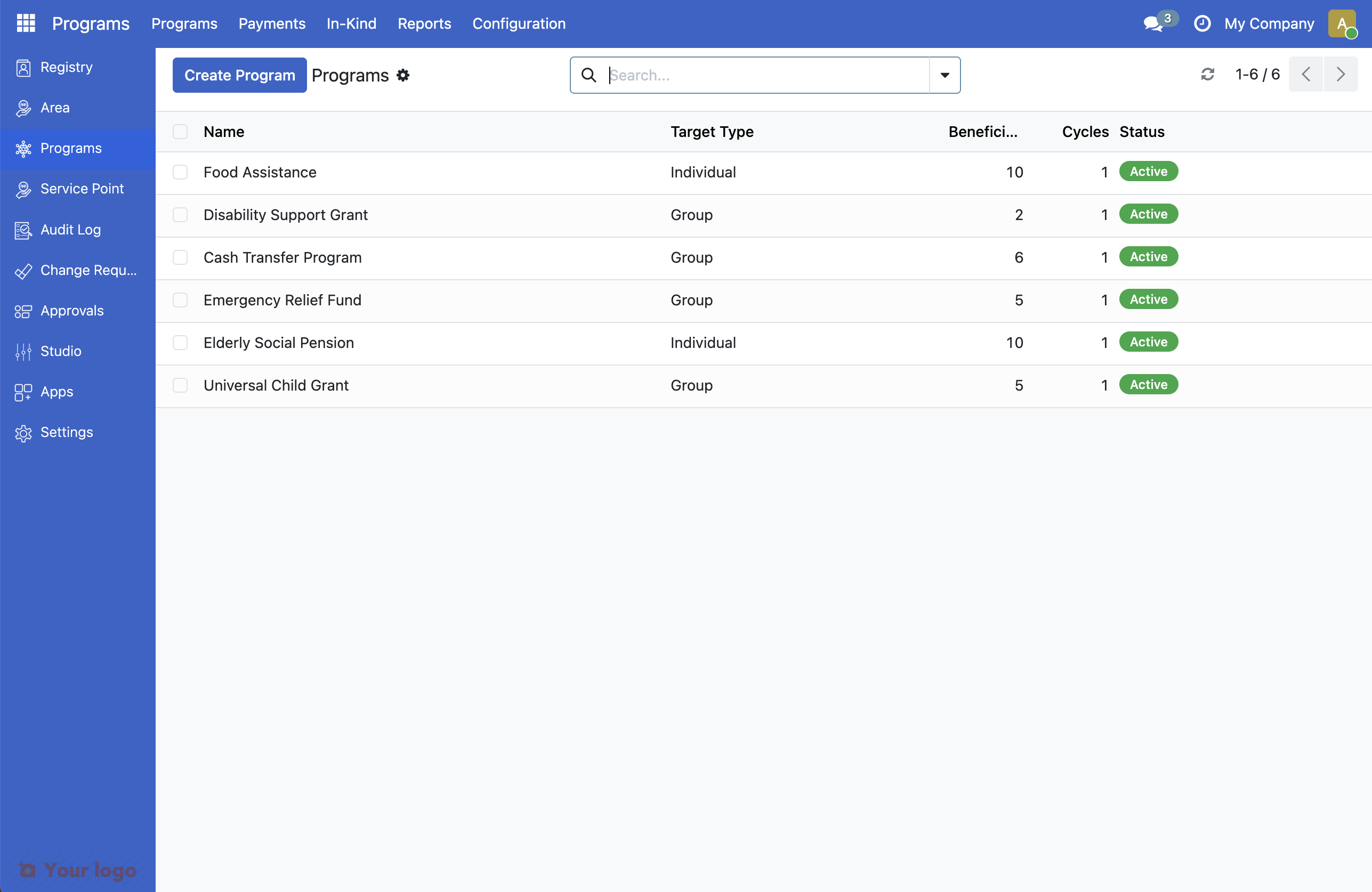
Task: Check the Food Assistance row checkbox
Action: pos(181,172)
